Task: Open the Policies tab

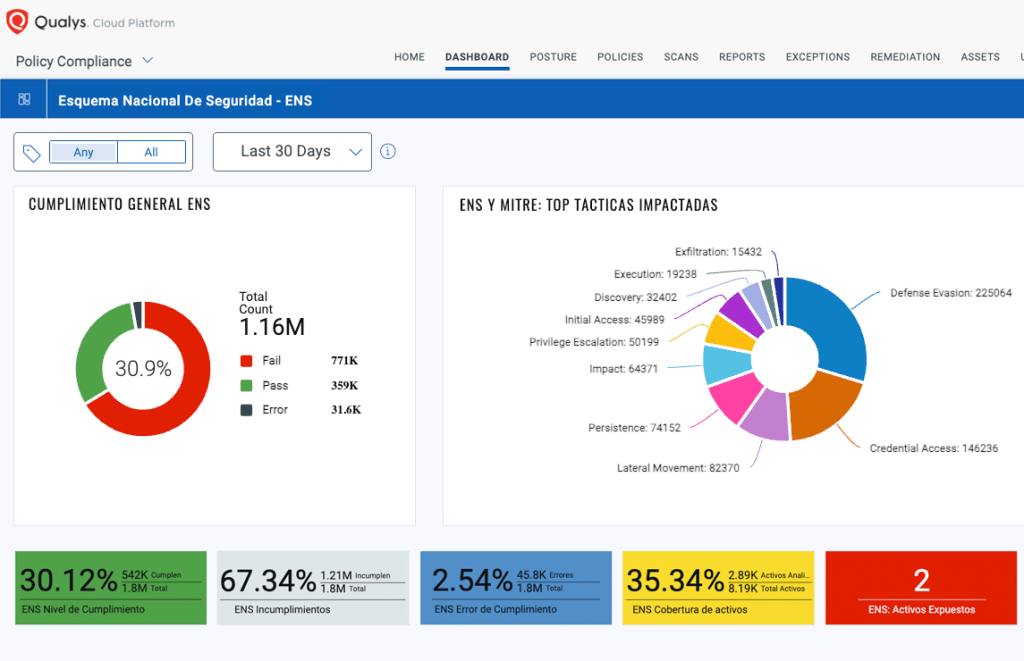Action: pos(620,57)
